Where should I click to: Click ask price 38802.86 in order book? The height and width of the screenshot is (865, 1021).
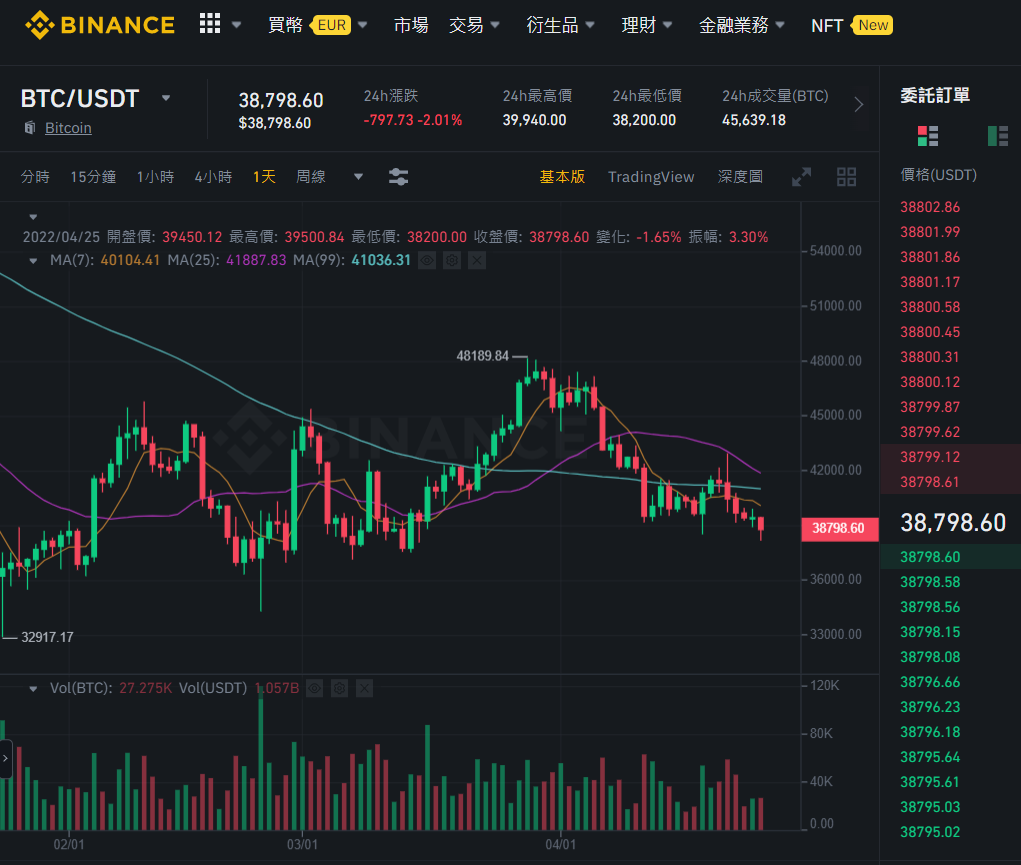(x=930, y=207)
